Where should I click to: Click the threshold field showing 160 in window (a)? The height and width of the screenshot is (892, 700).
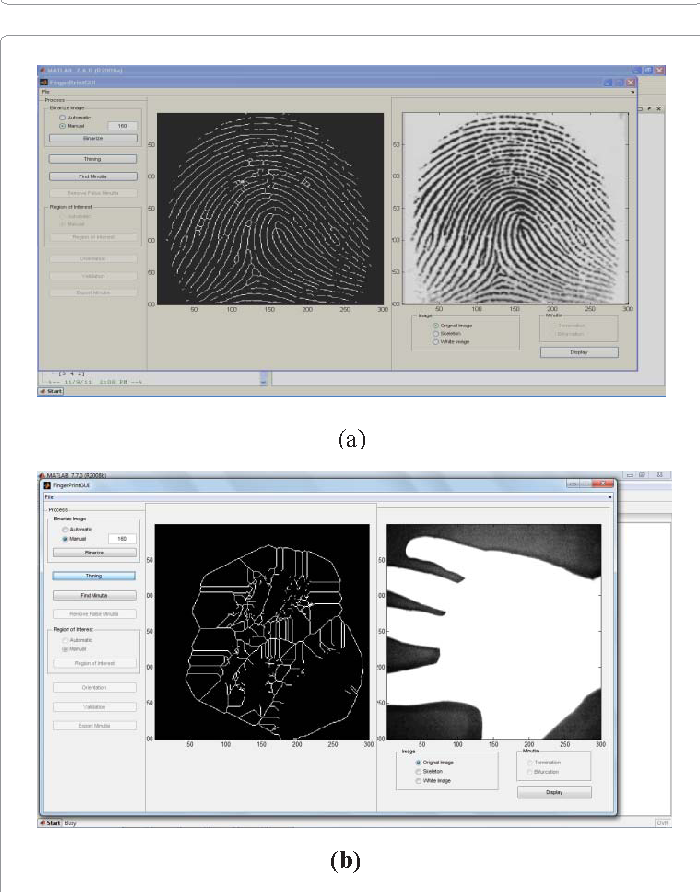[x=122, y=126]
